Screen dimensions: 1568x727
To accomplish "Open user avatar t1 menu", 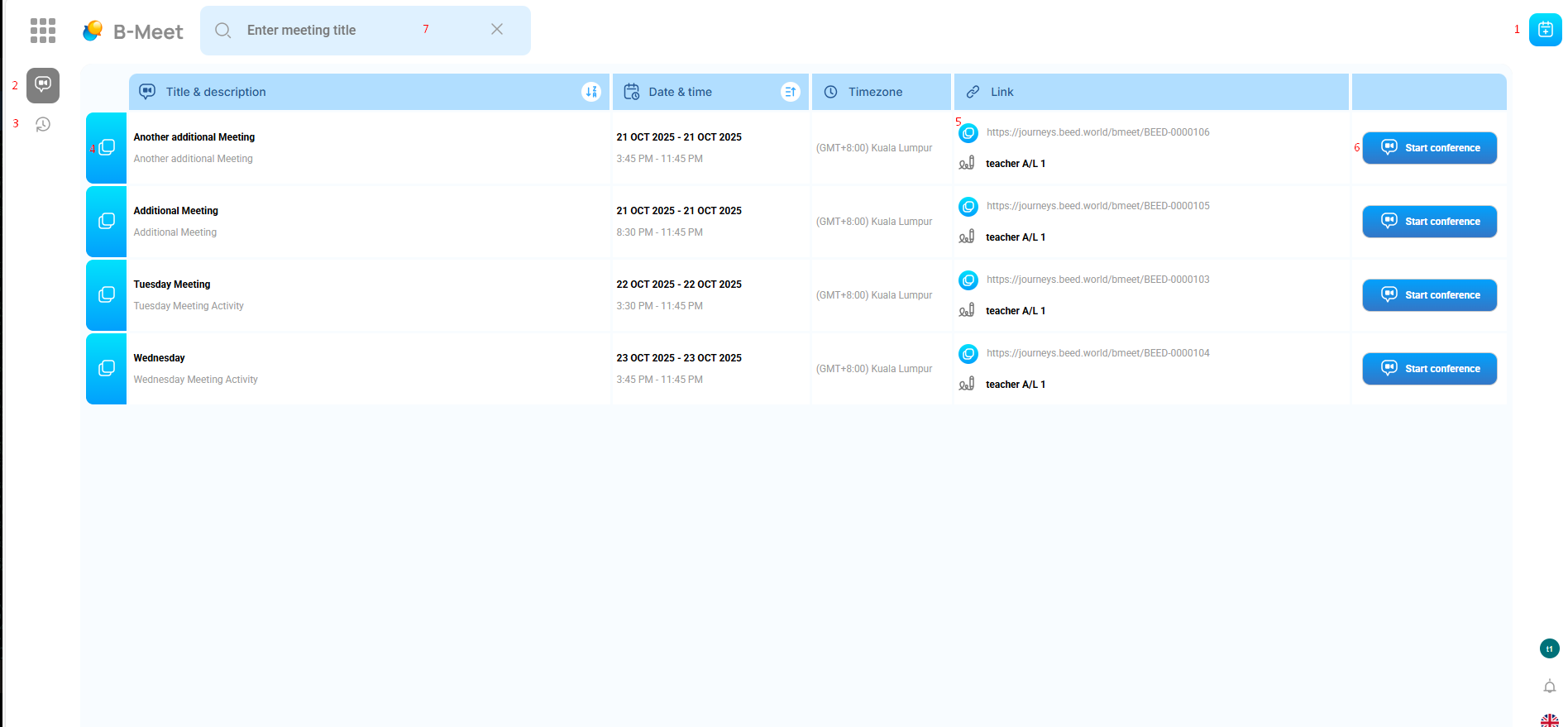I will [x=1549, y=648].
